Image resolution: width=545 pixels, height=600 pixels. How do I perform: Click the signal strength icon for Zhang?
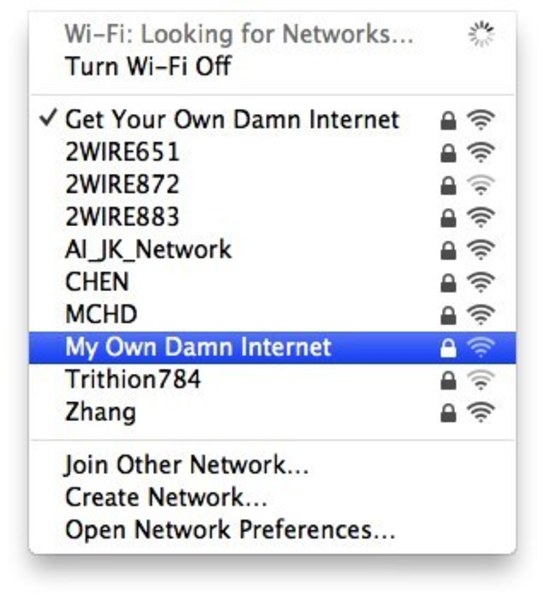tap(481, 412)
